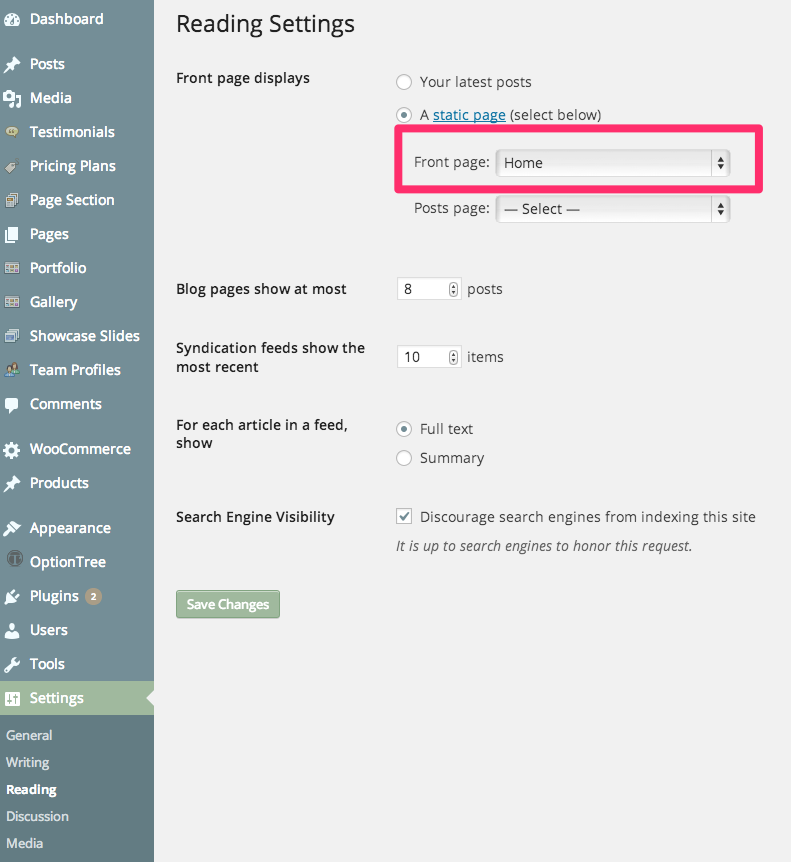791x862 pixels.
Task: Switch to the Discussion settings page
Action: coord(37,816)
